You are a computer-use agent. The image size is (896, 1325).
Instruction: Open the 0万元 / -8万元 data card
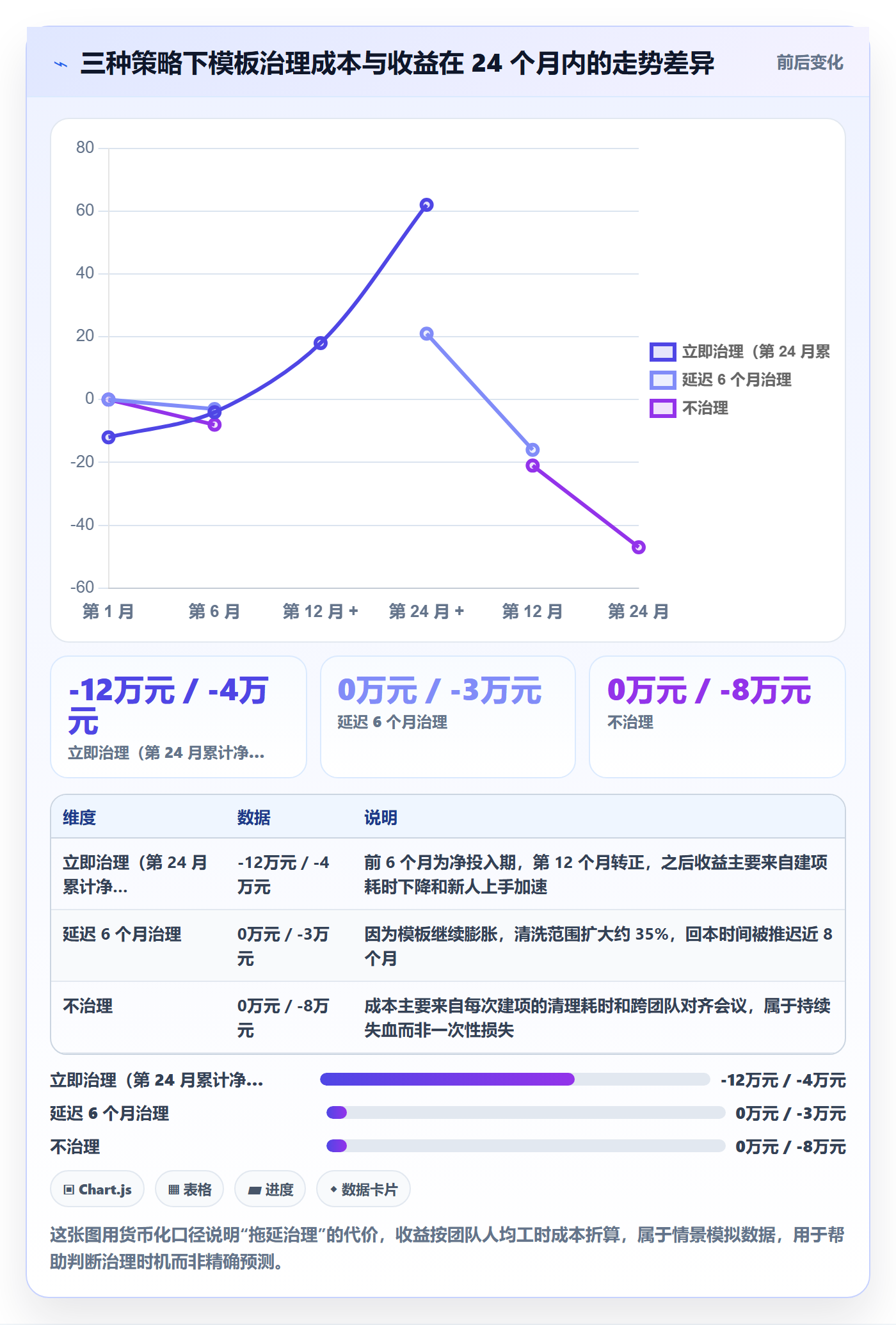pyautogui.click(x=717, y=717)
